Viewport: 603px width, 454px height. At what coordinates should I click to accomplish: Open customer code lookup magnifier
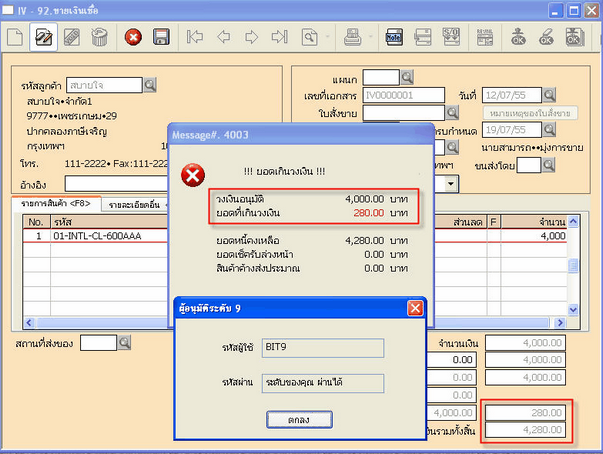(x=150, y=86)
